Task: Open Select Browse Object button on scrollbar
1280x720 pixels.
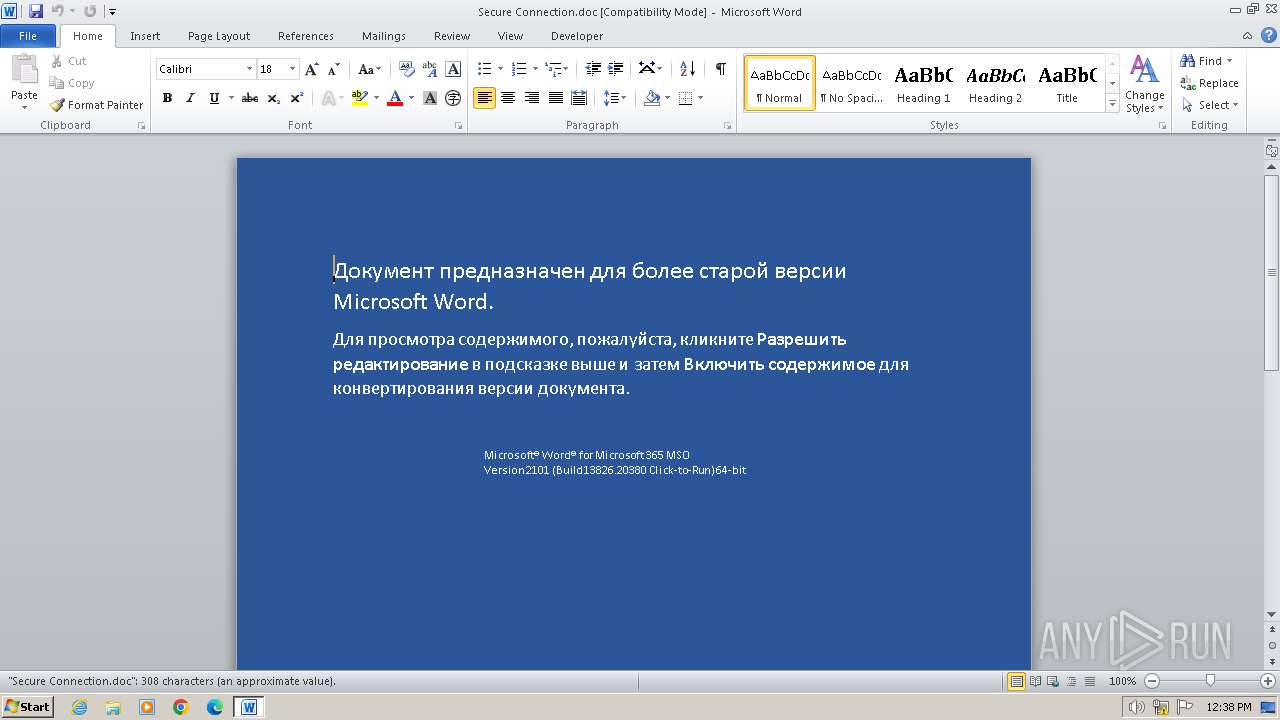Action: pyautogui.click(x=1272, y=646)
